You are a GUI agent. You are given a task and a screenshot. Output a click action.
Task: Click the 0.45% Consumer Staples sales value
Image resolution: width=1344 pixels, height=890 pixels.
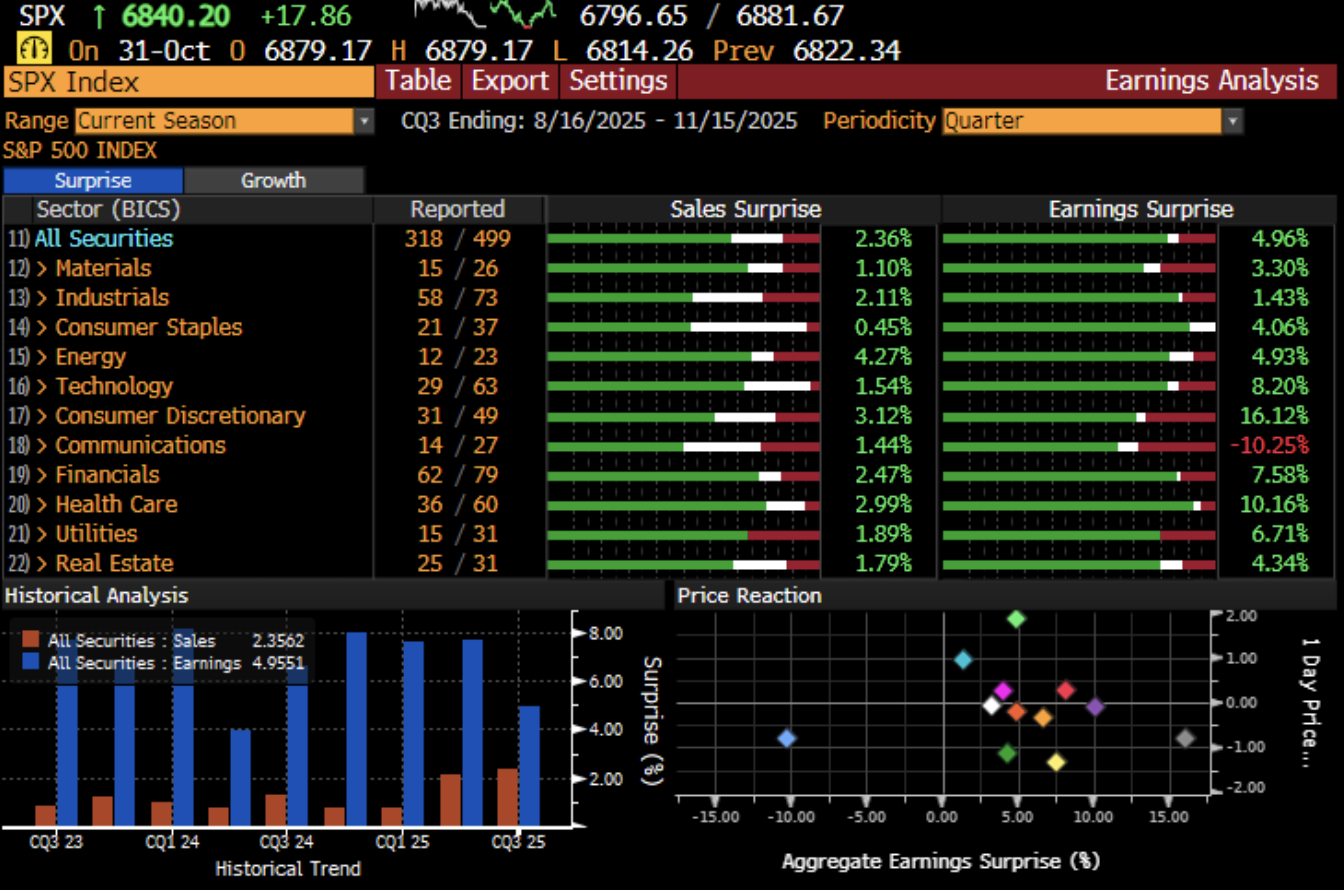pos(884,327)
